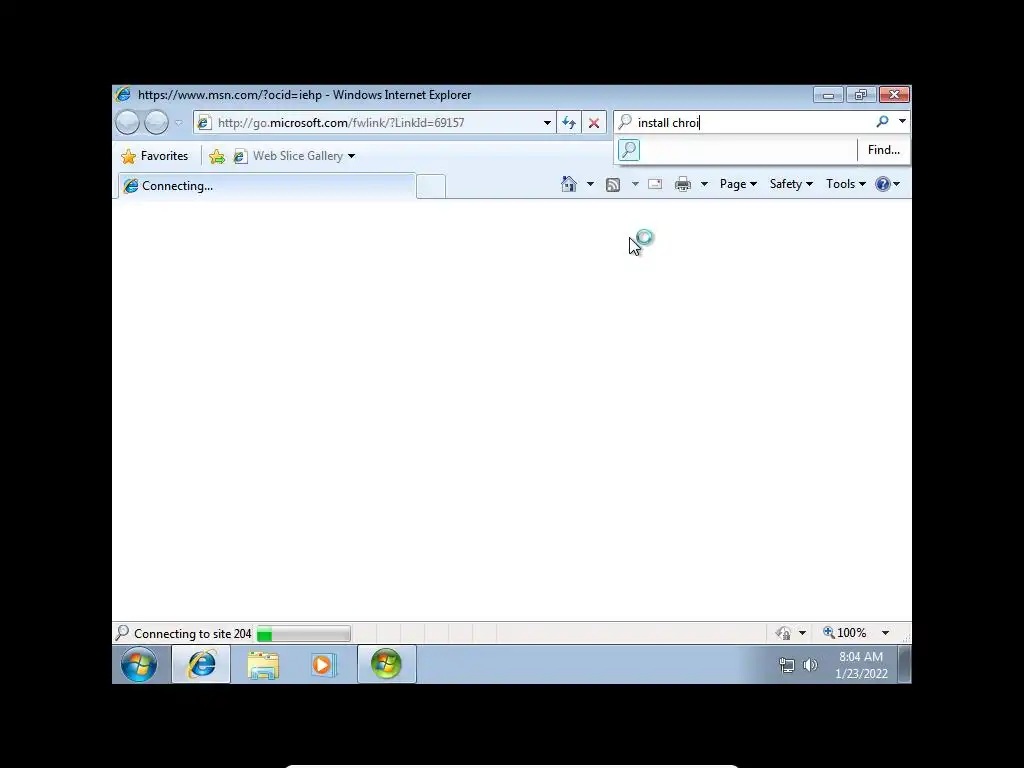The image size is (1024, 768).
Task: Click 'Connecting to site 204' status text
Action: (x=193, y=633)
